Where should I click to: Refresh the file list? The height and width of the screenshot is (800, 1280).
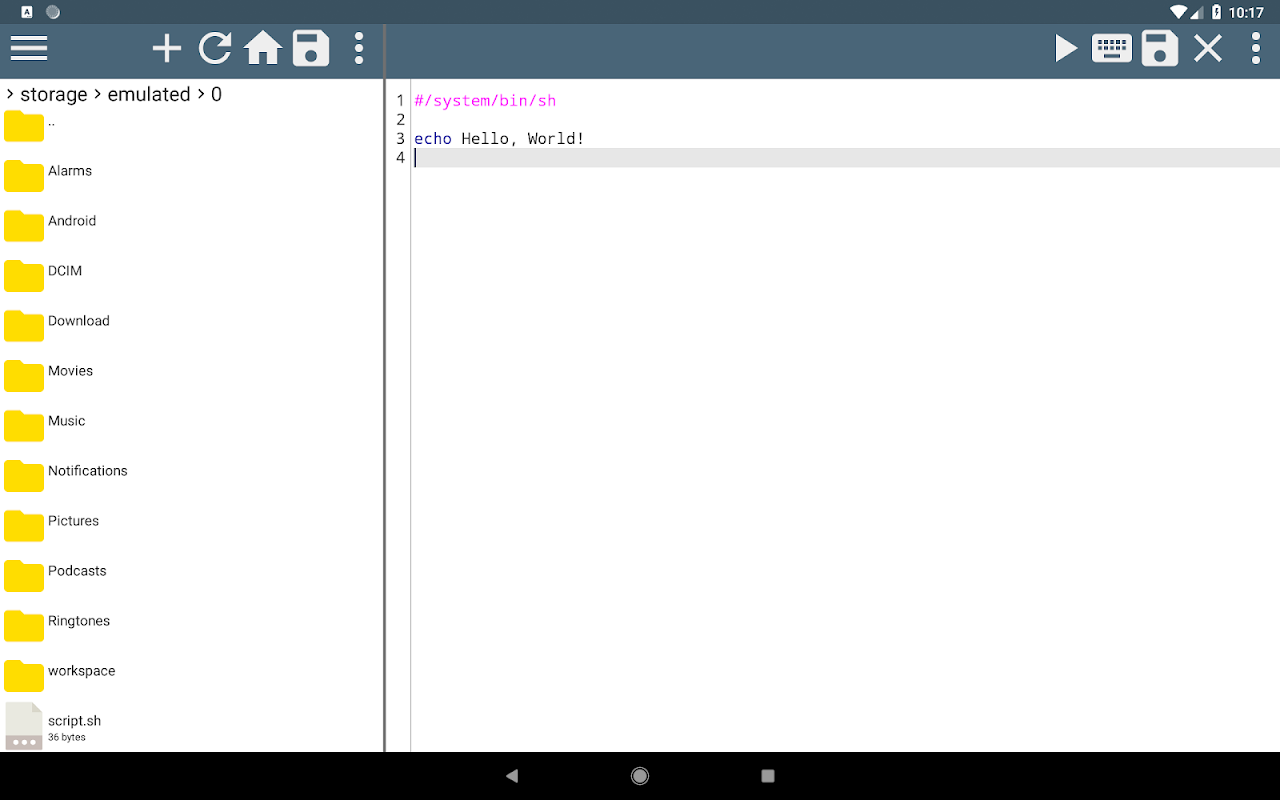coord(215,48)
